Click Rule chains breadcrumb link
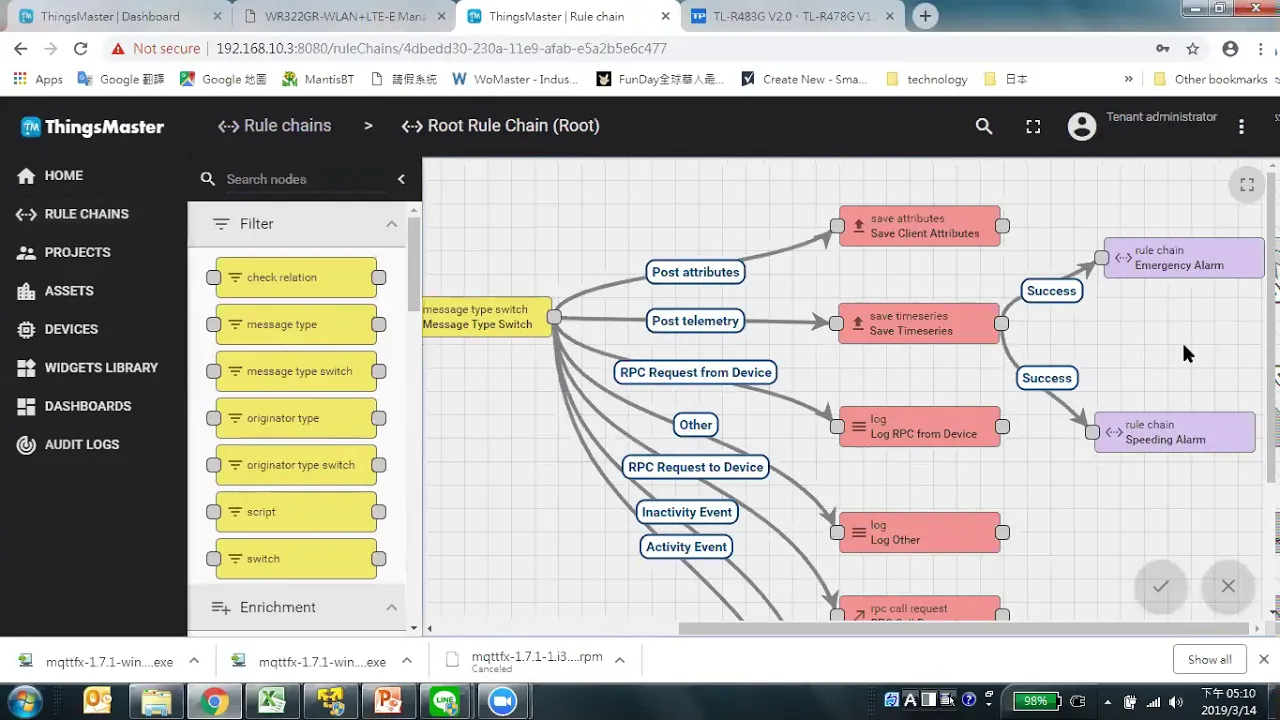Viewport: 1280px width, 720px height. (274, 126)
